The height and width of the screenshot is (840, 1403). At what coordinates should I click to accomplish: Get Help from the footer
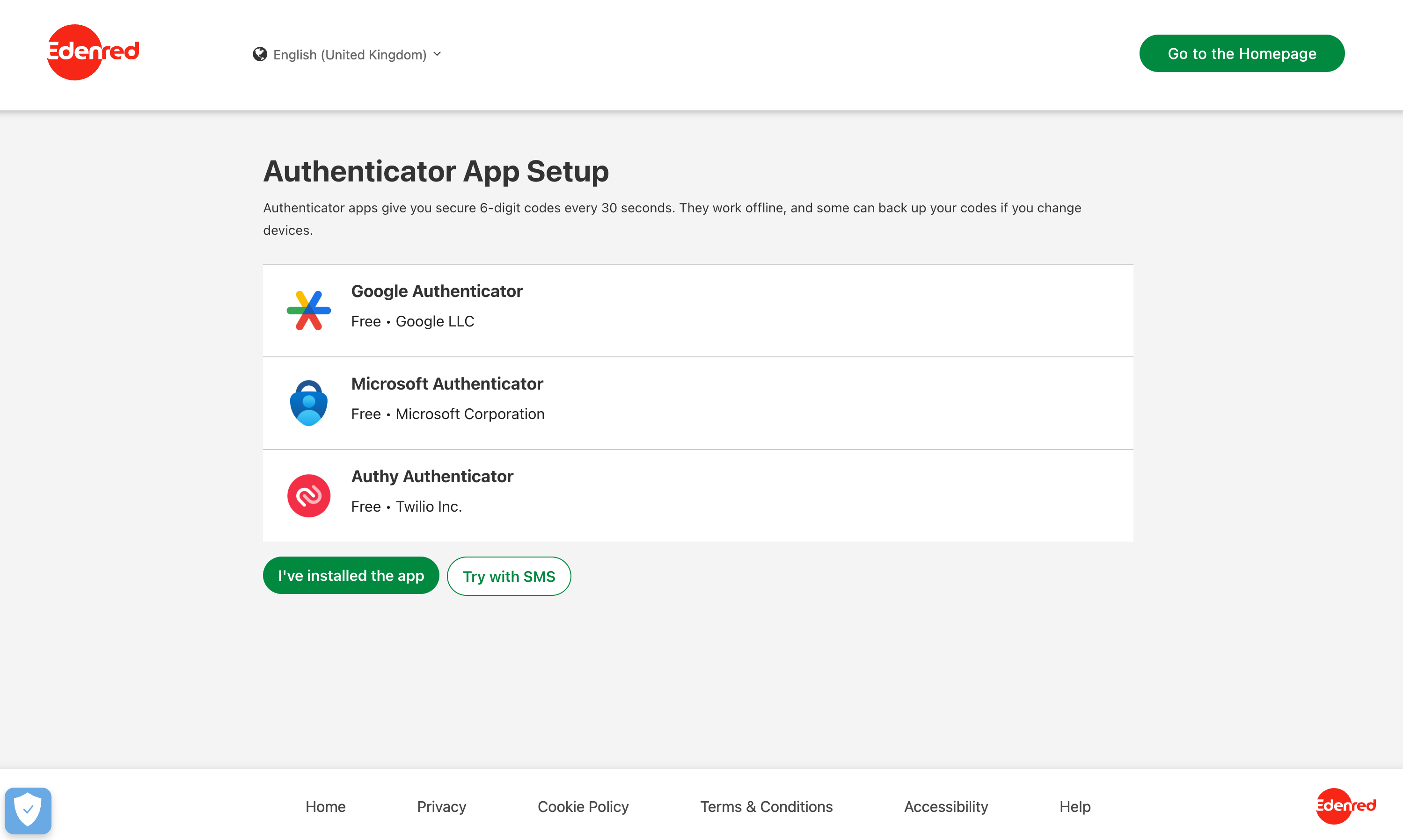[x=1074, y=806]
